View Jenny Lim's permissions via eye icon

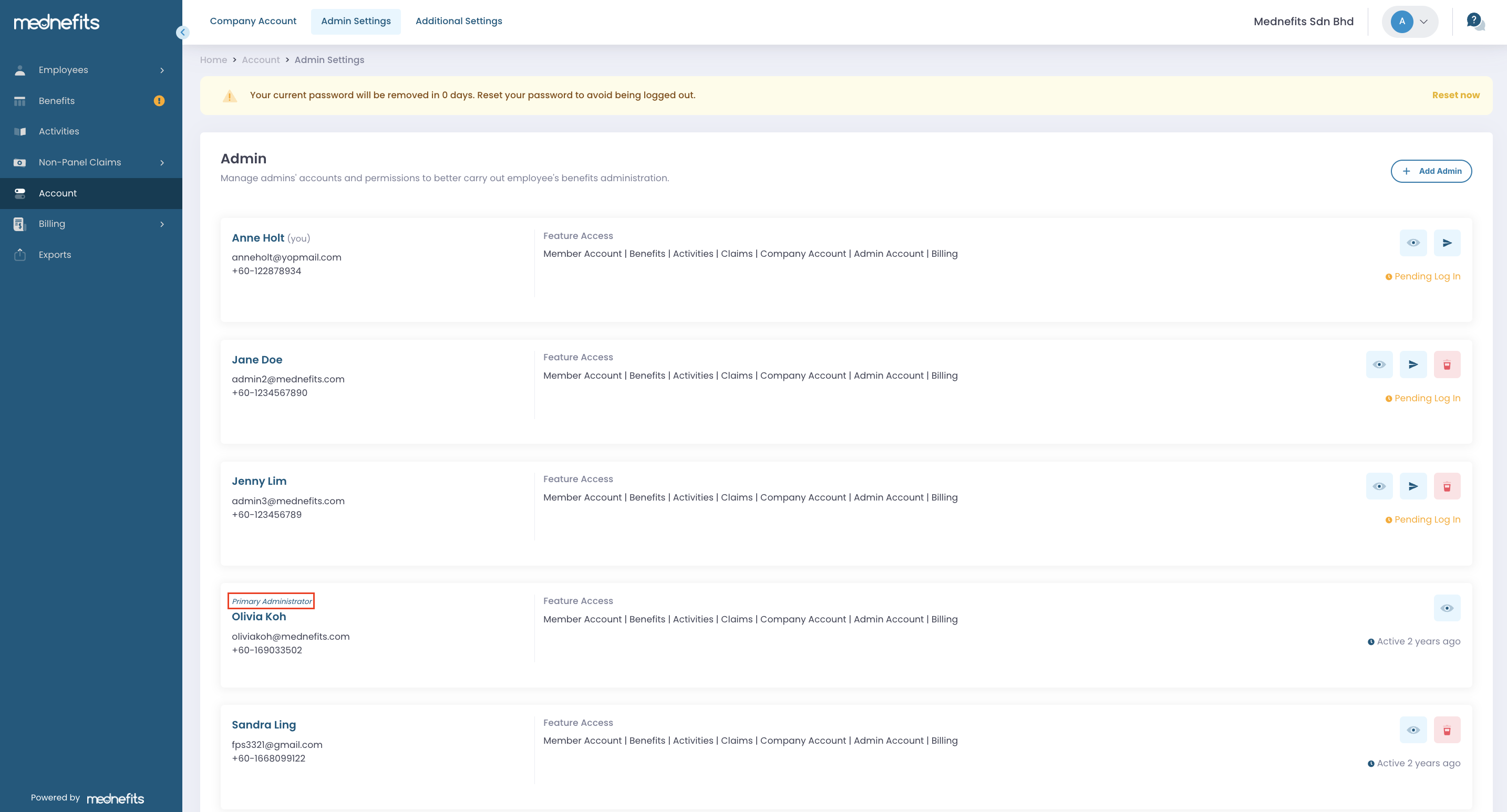[1379, 486]
